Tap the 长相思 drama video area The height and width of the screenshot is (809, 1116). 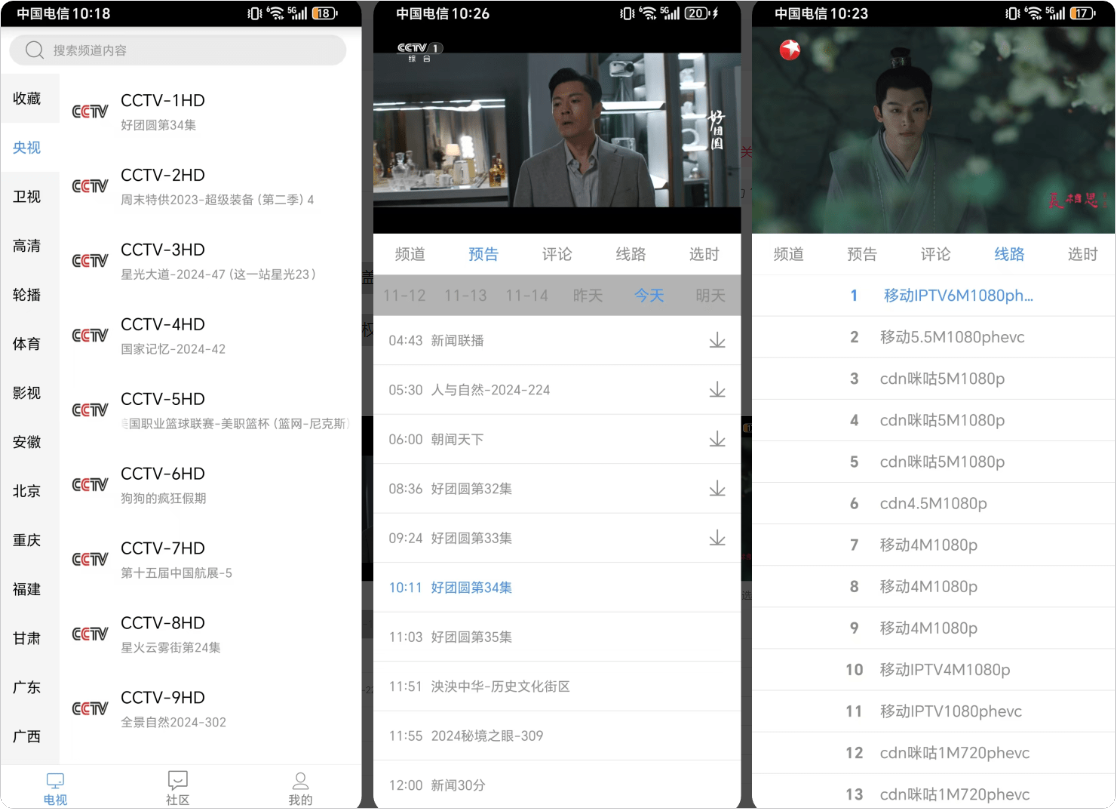pos(933,130)
